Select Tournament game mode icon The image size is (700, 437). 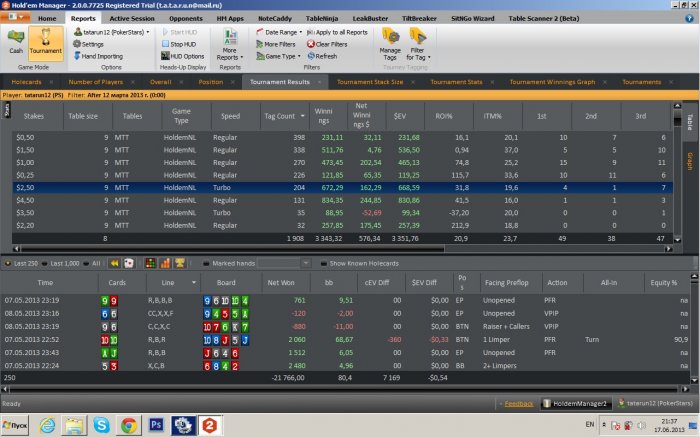[x=46, y=41]
